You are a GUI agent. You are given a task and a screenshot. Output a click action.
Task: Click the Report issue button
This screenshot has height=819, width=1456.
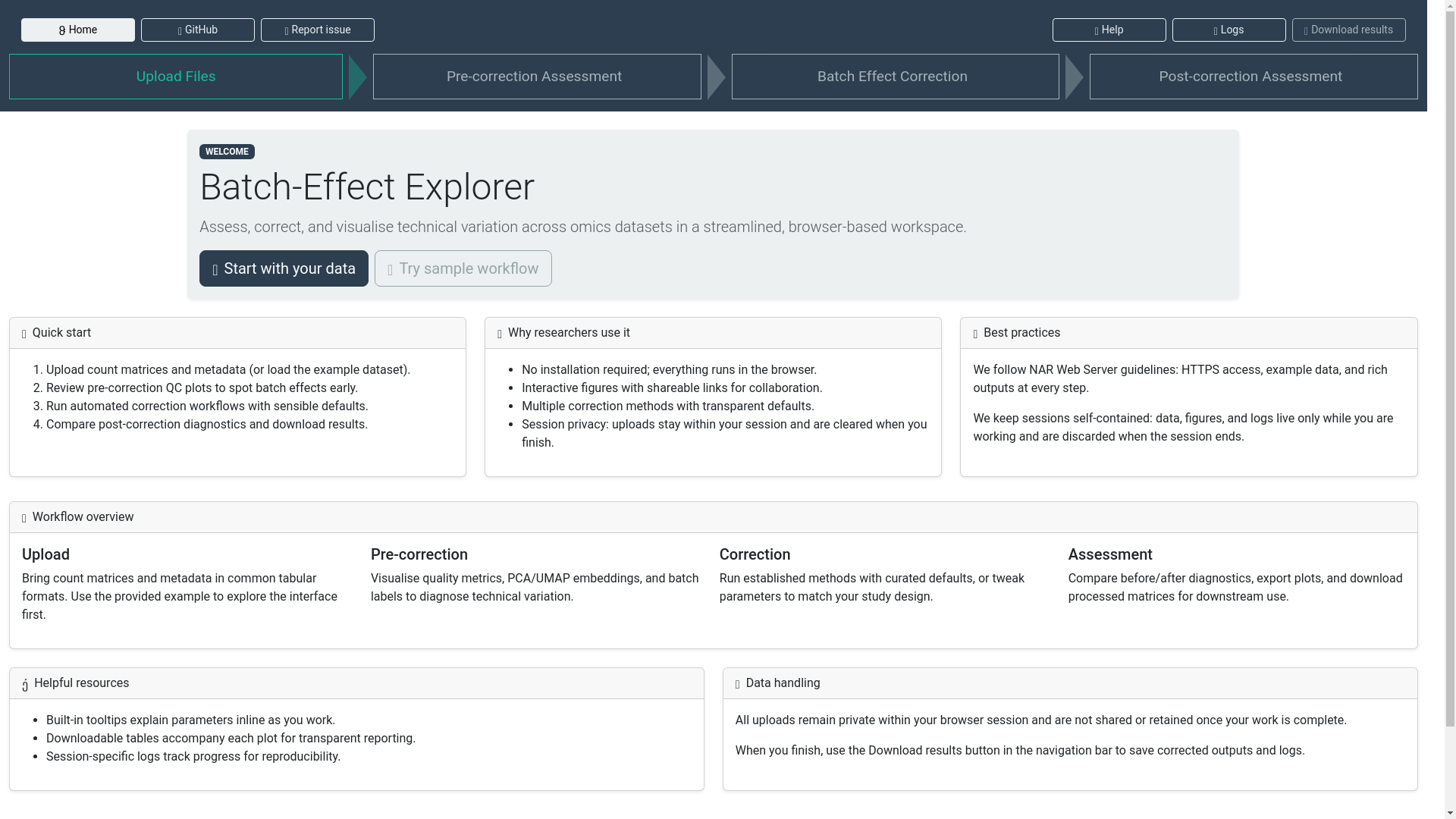[318, 30]
